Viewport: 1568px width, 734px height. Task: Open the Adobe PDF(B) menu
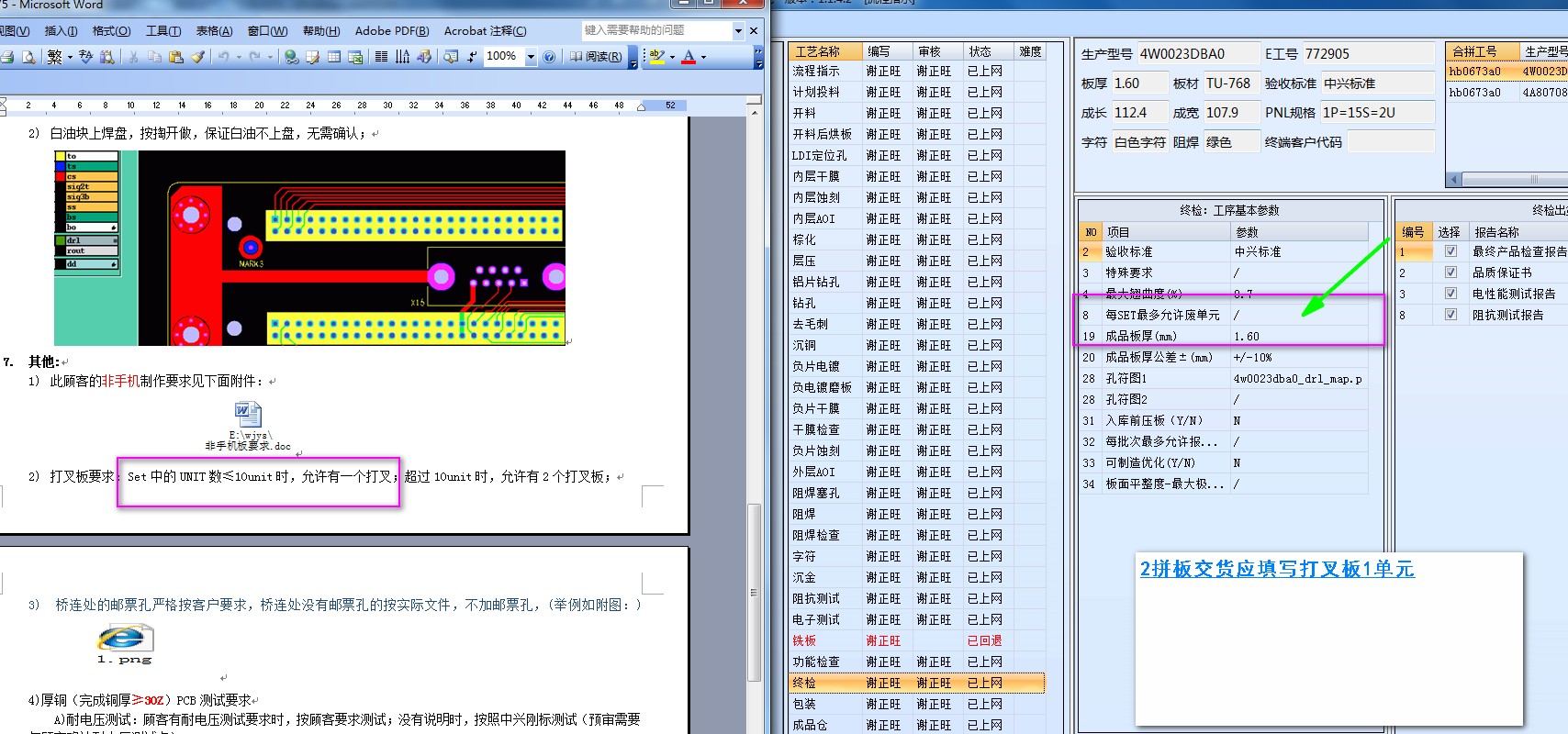392,31
